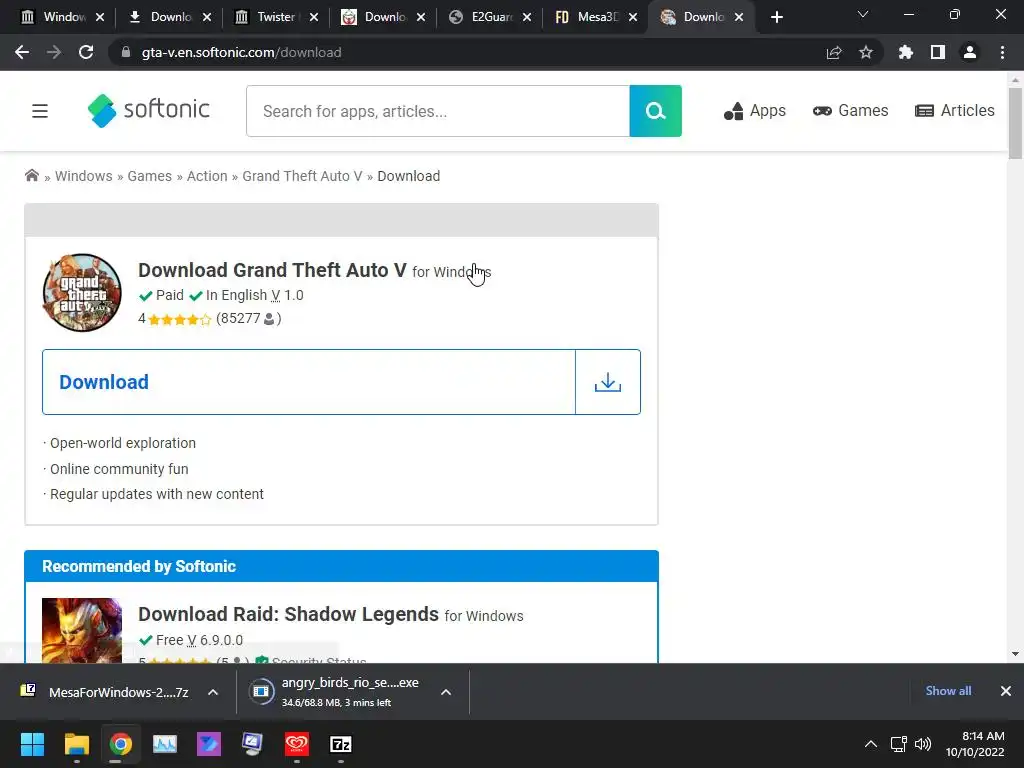Click the Softonic logo

point(149,110)
